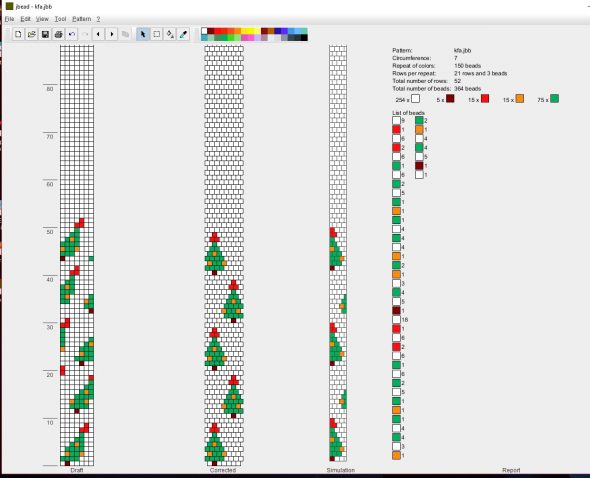The image size is (590, 478).
Task: Click the jbead app icon in title bar
Action: click(x=9, y=6)
